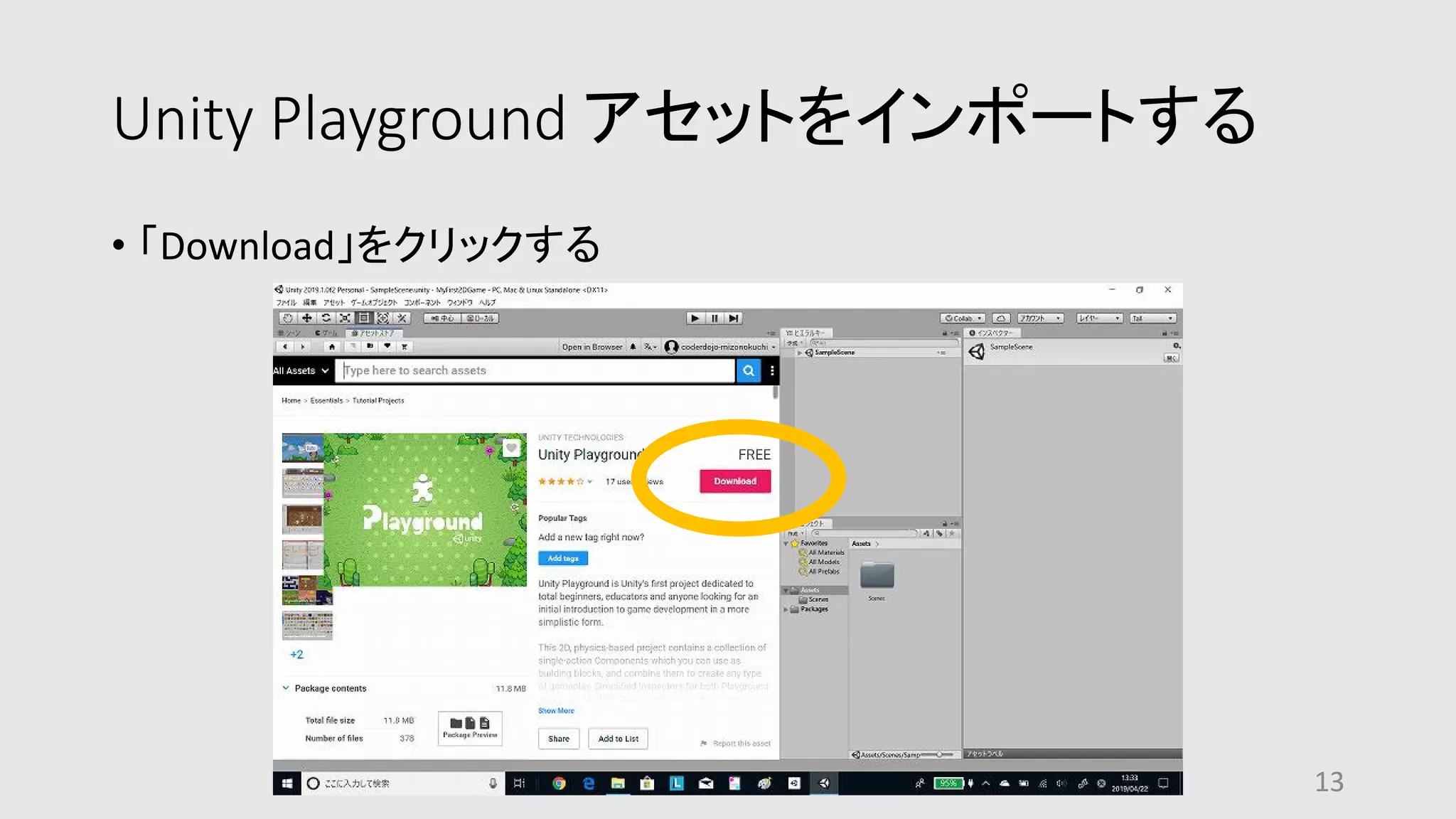Select the third asset preview thumbnail
The width and height of the screenshot is (1456, 819).
[303, 519]
